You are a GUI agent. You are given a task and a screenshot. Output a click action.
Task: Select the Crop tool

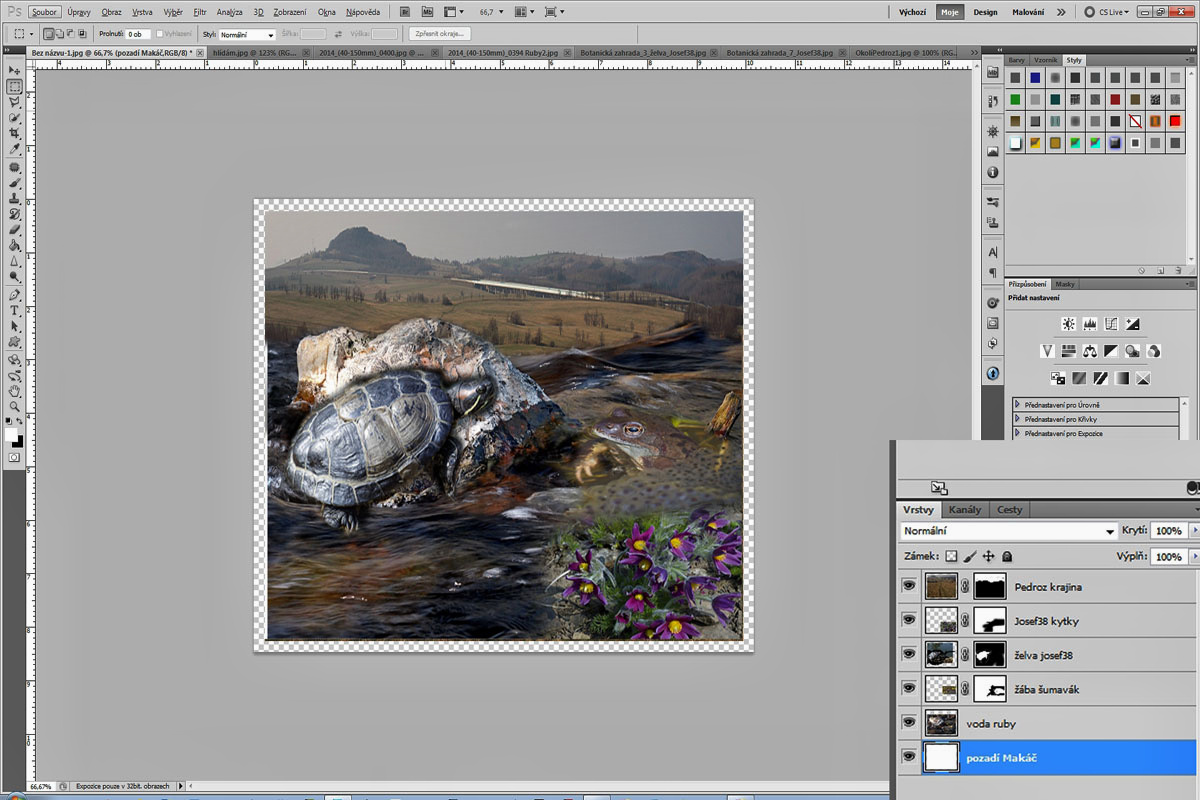coord(15,133)
